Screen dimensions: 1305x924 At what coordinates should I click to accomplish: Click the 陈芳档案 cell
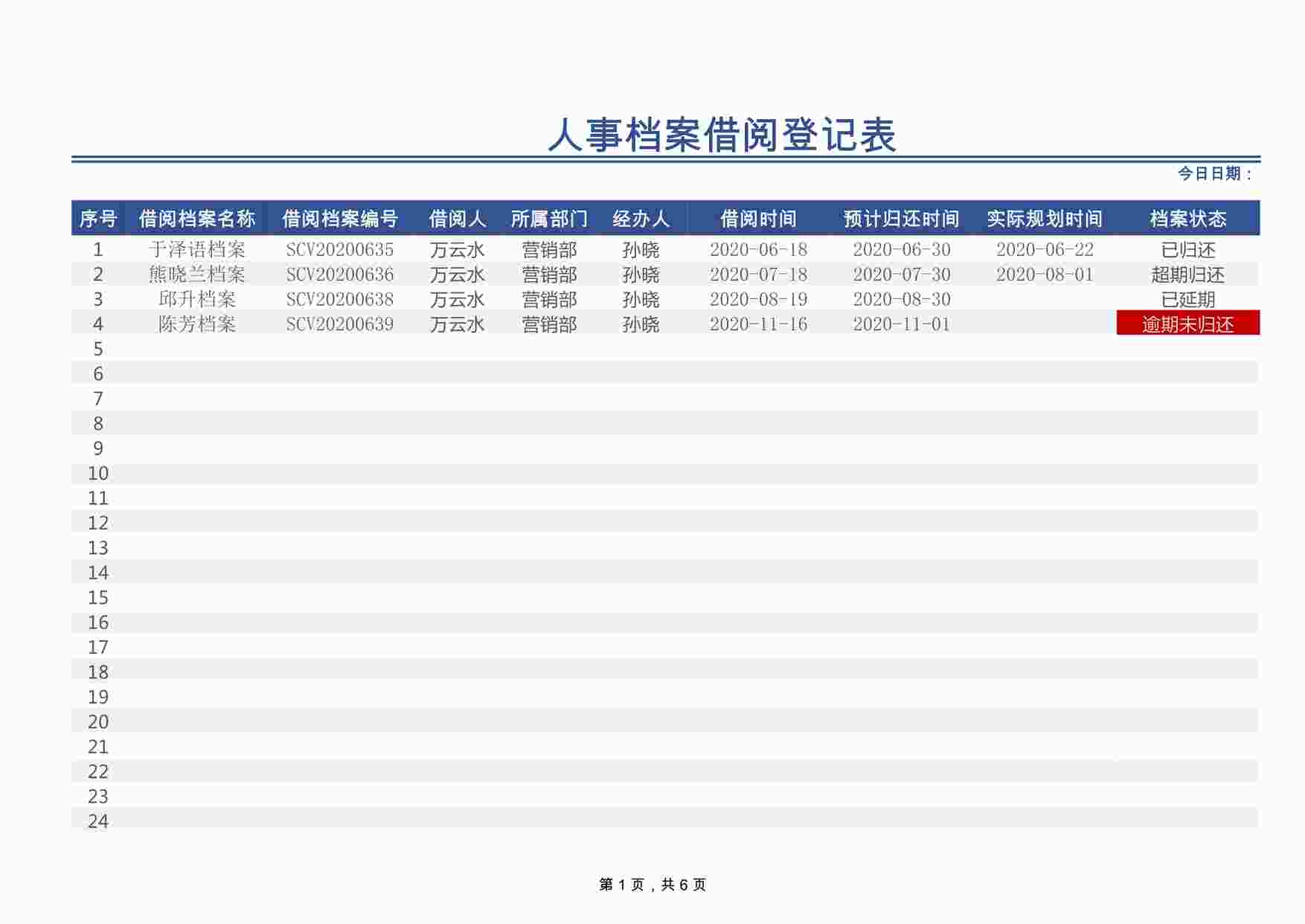click(197, 324)
